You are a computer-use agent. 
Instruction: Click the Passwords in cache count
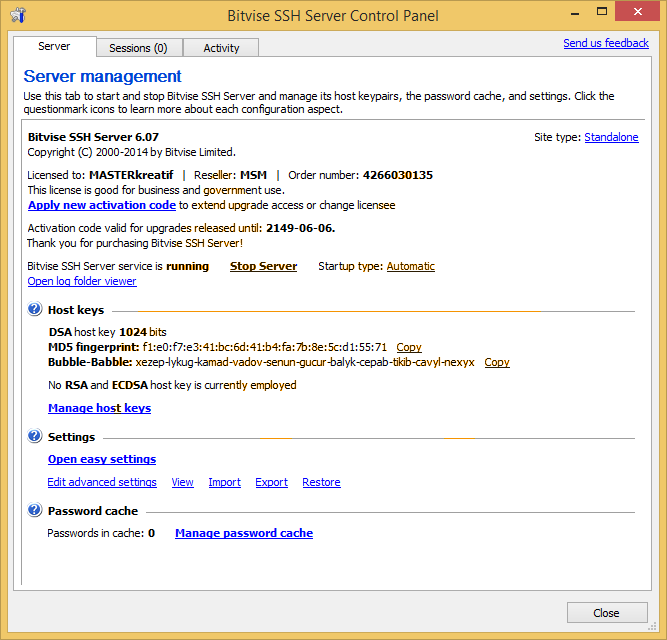151,533
